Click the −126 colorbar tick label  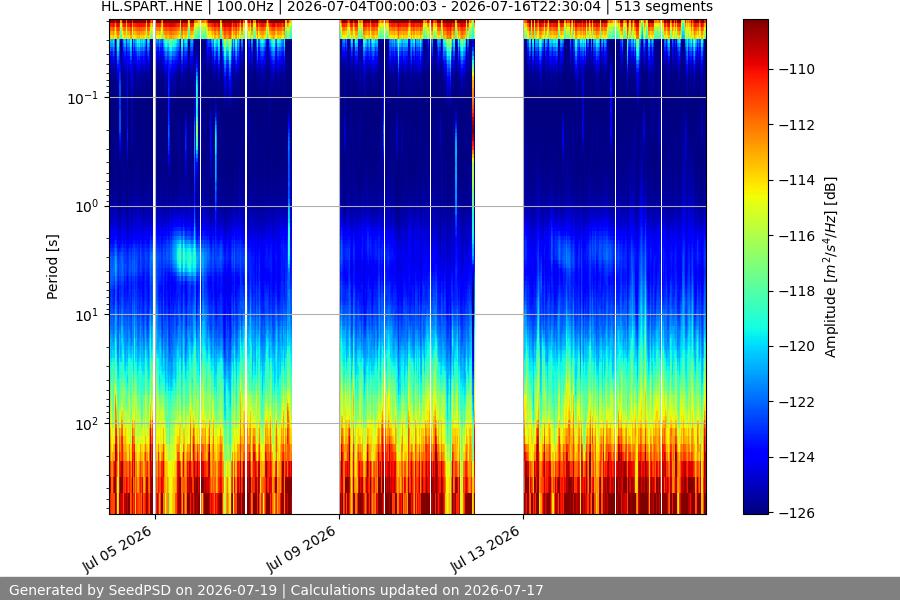tap(797, 513)
